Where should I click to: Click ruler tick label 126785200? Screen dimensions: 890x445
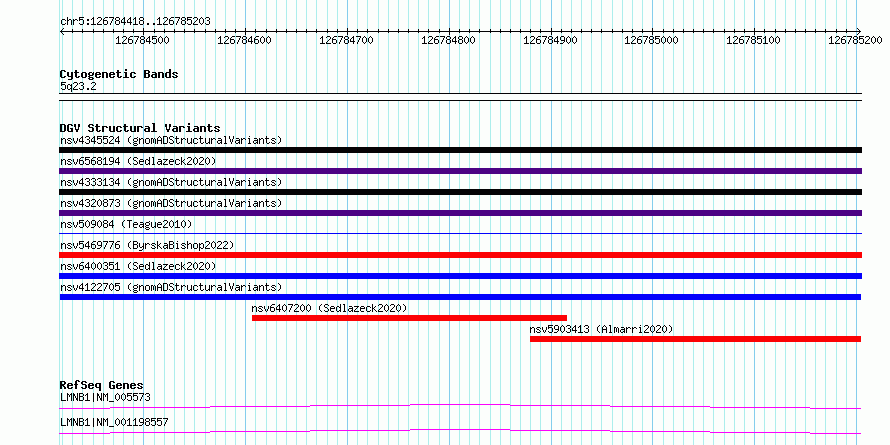coord(855,40)
